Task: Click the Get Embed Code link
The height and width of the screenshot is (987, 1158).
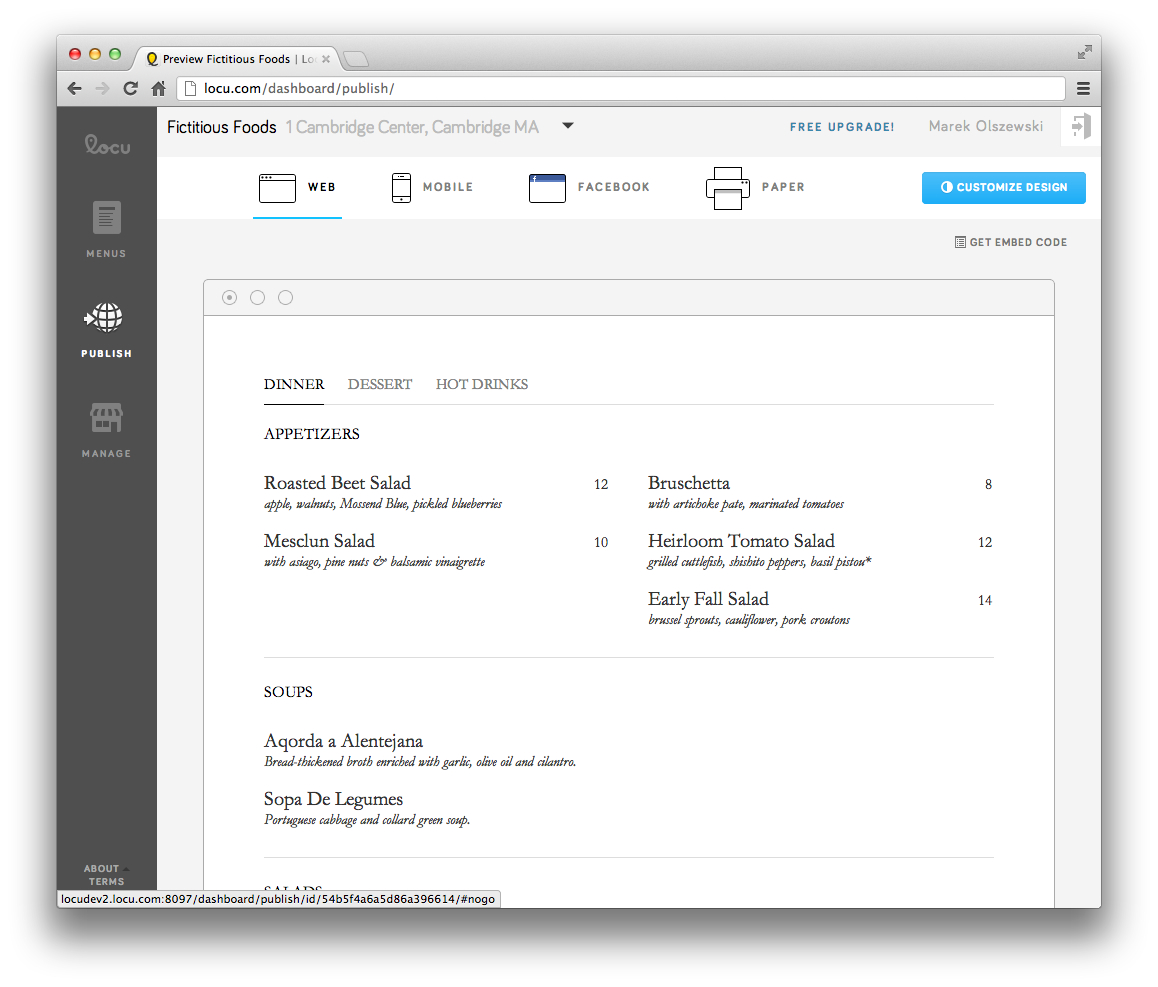Action: click(1011, 242)
